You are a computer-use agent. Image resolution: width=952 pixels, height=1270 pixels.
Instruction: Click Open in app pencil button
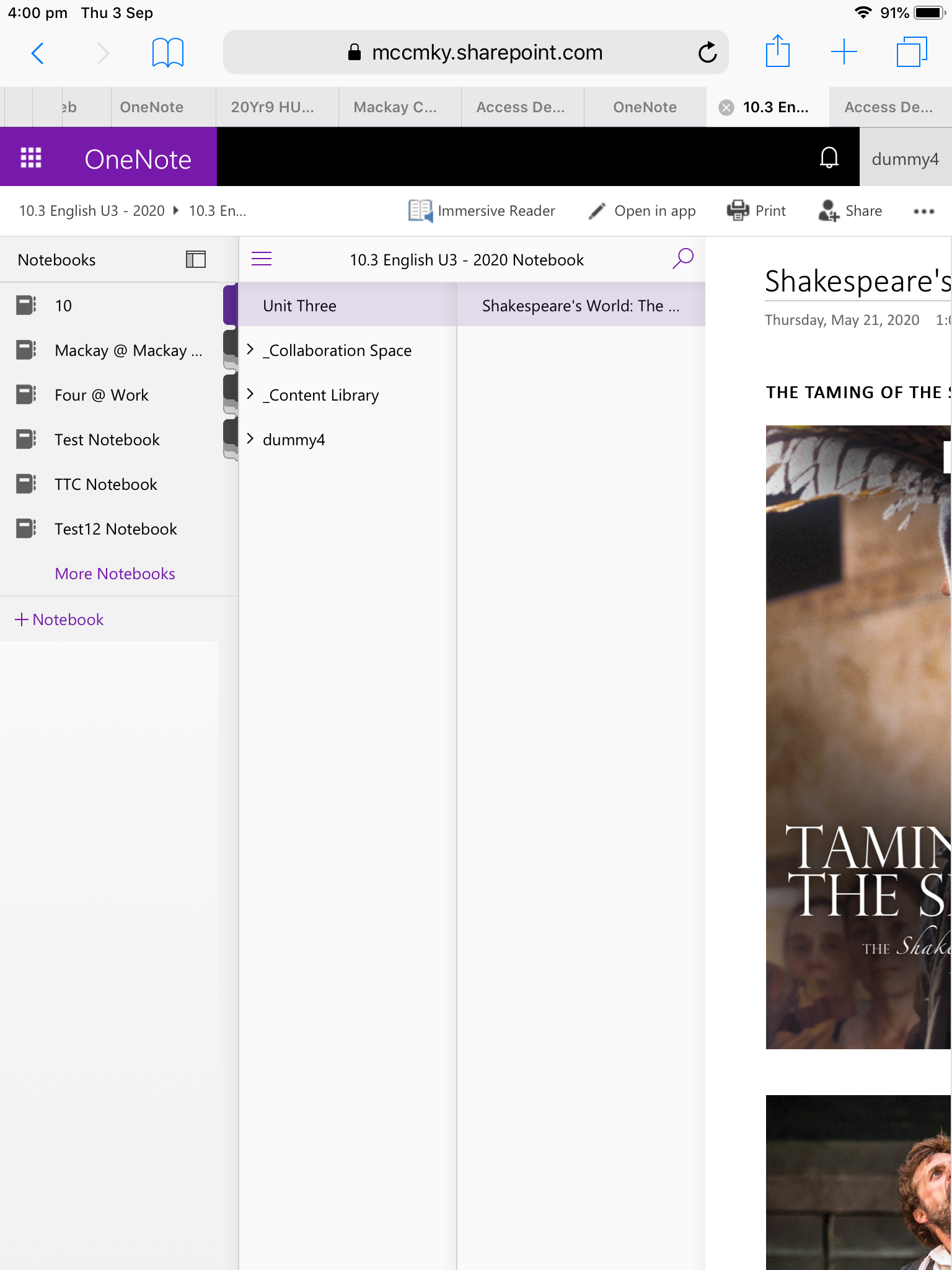click(641, 211)
